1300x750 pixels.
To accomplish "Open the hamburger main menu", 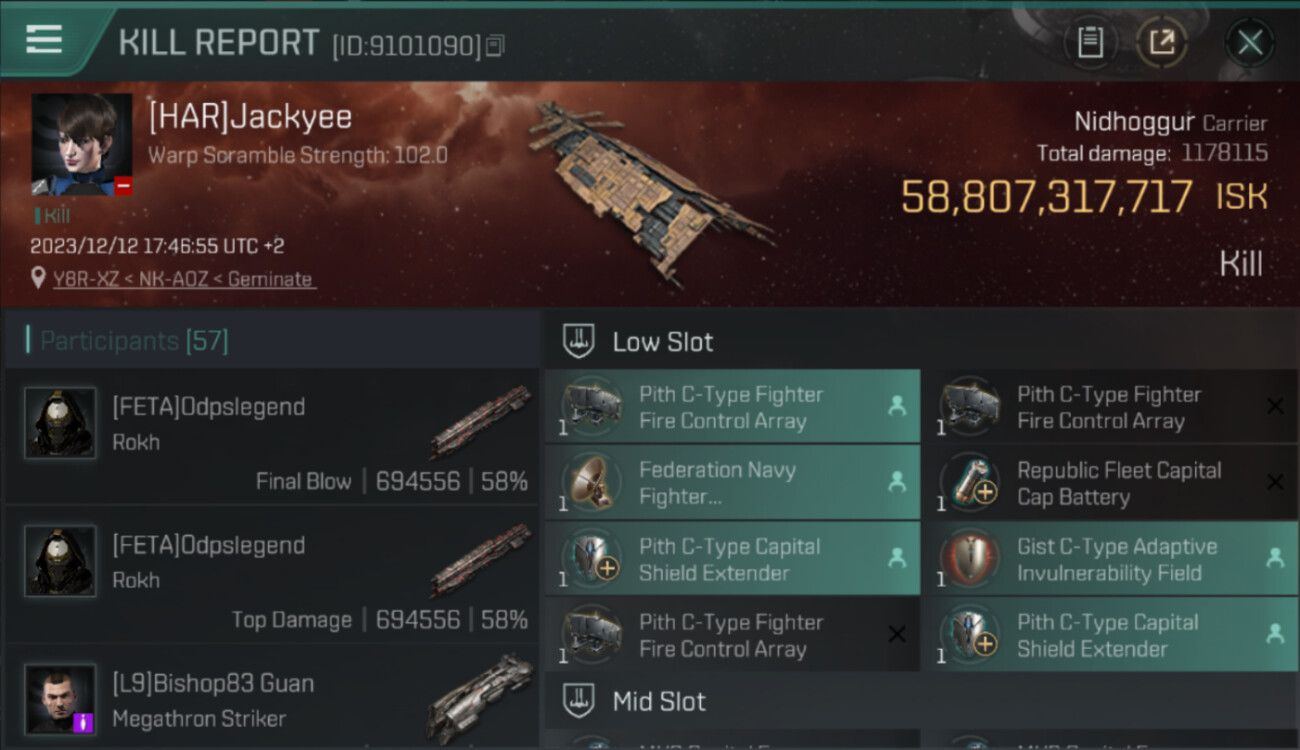I will coord(44,40).
